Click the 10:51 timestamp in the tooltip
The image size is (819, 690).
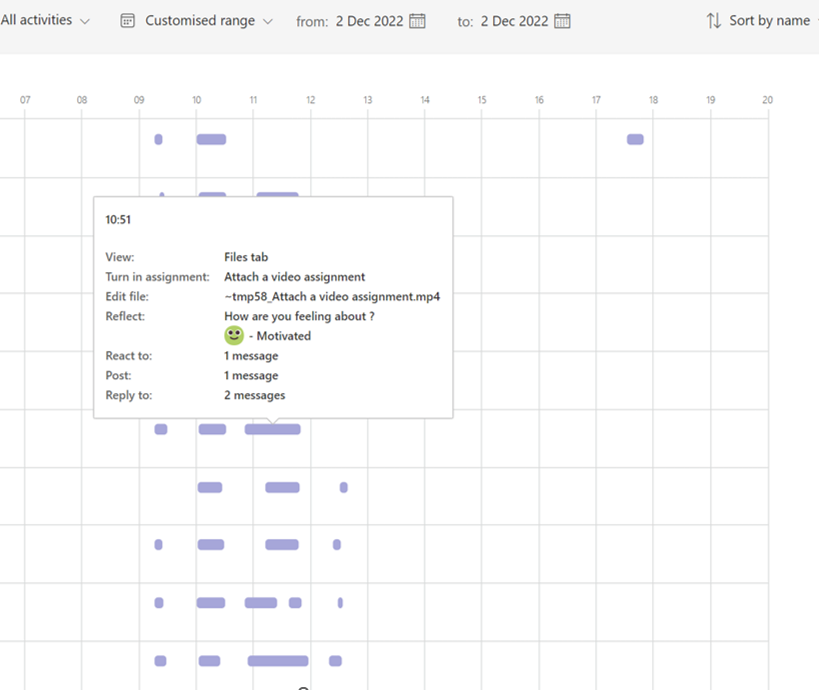(118, 220)
